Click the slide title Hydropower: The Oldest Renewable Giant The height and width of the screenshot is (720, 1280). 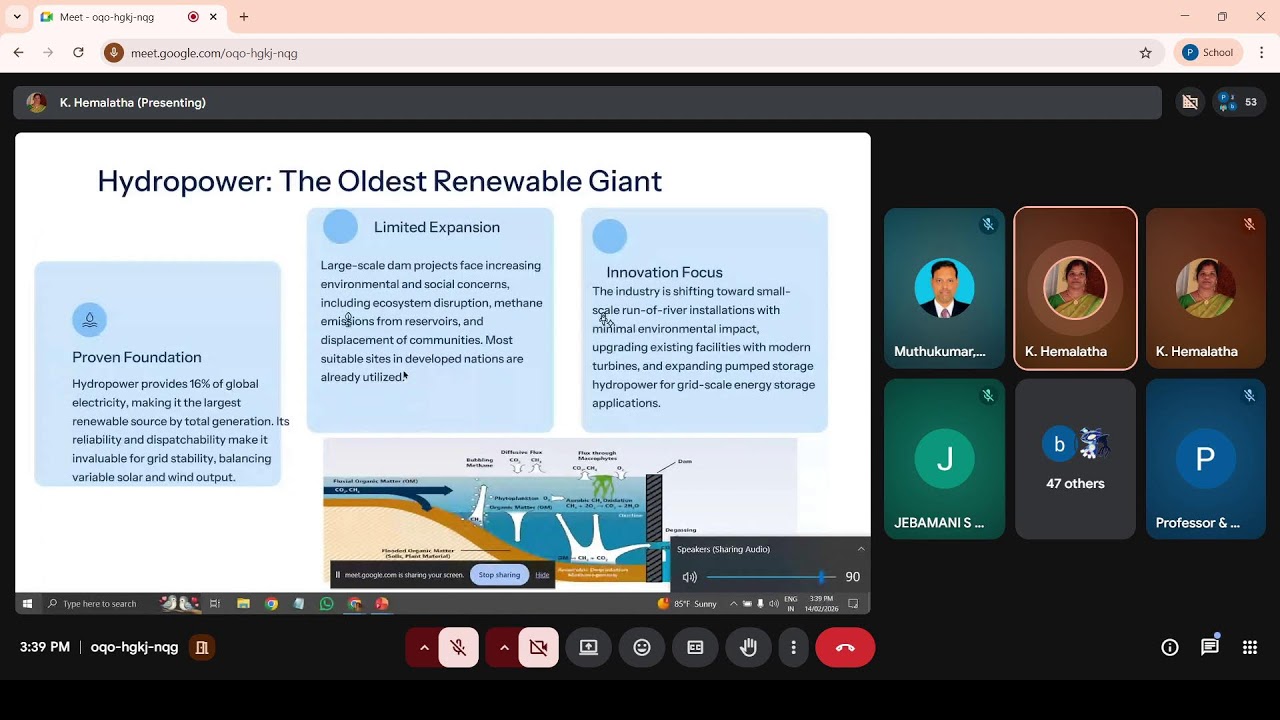point(379,181)
